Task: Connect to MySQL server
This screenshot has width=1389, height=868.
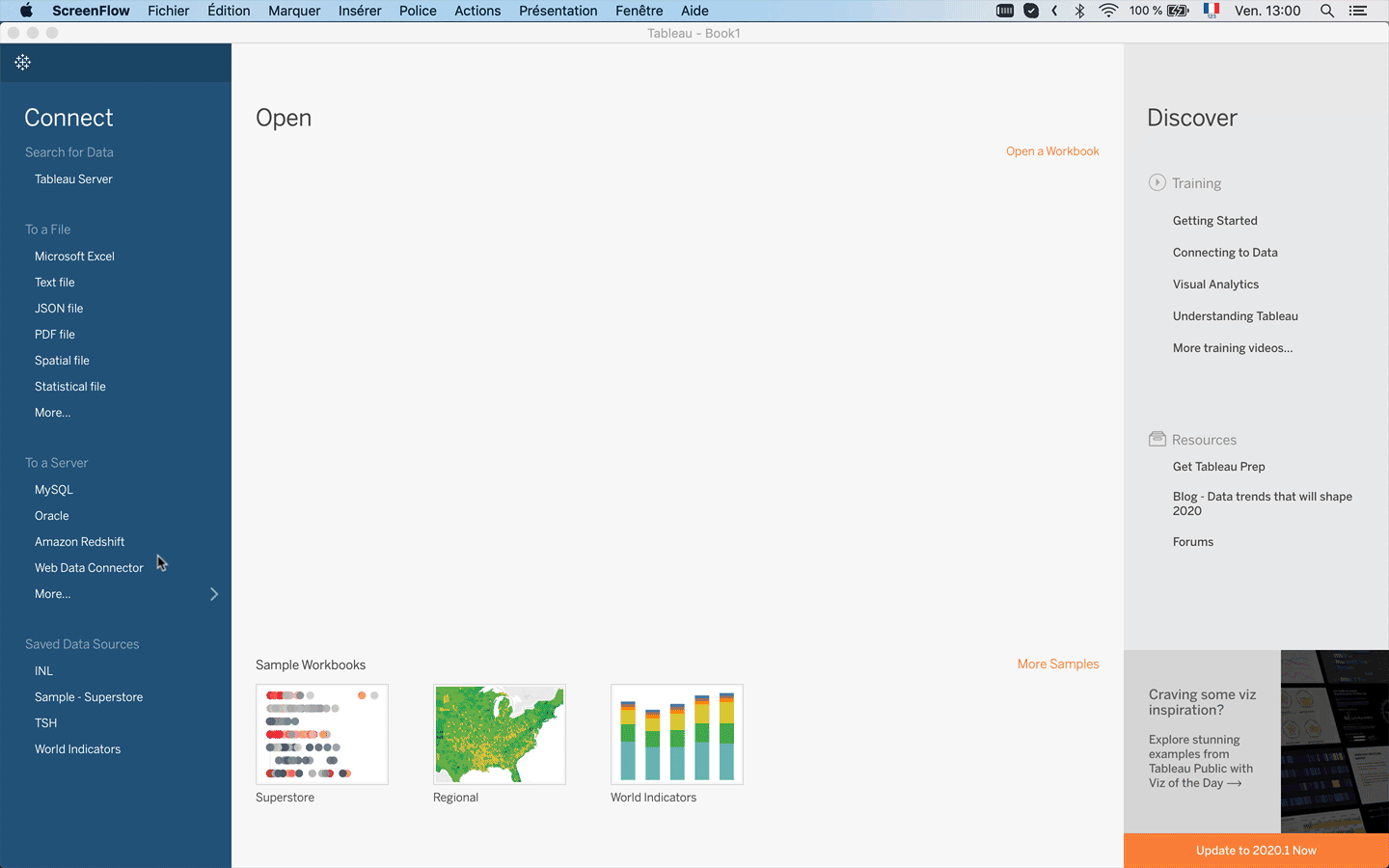Action: pyautogui.click(x=54, y=490)
